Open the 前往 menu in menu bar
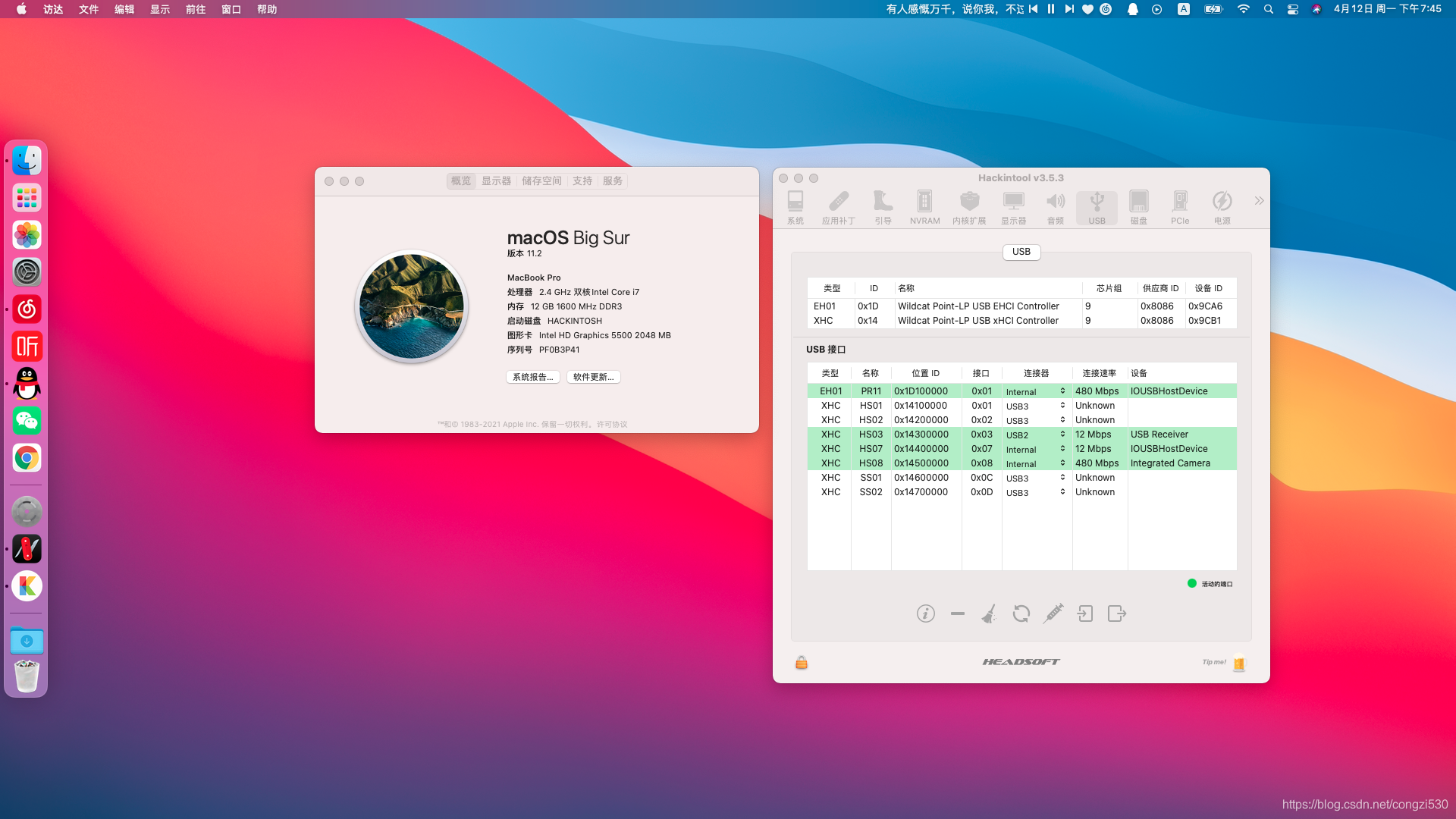This screenshot has width=1456, height=819. (x=196, y=9)
